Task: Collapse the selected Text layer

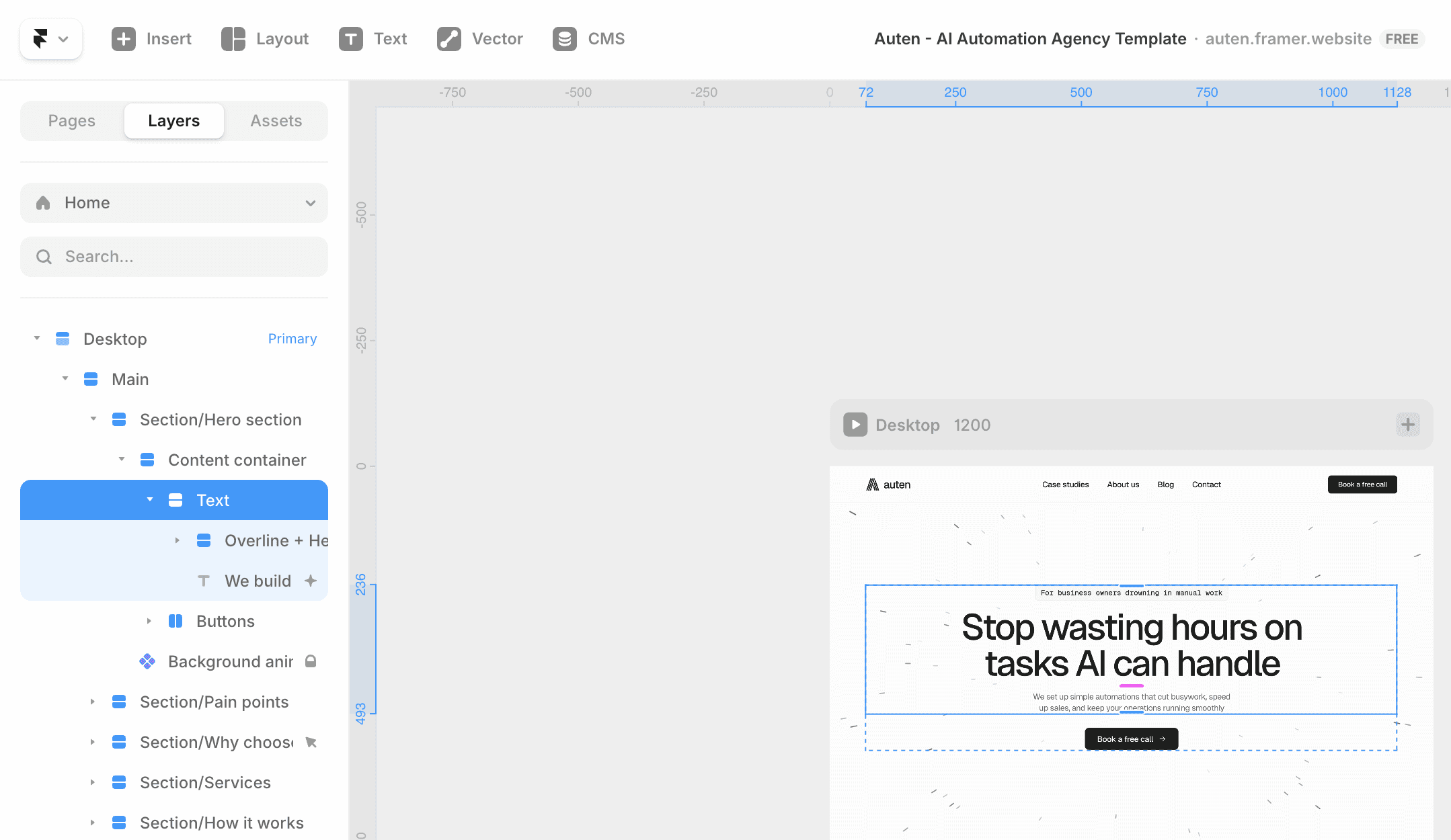Action: tap(150, 500)
